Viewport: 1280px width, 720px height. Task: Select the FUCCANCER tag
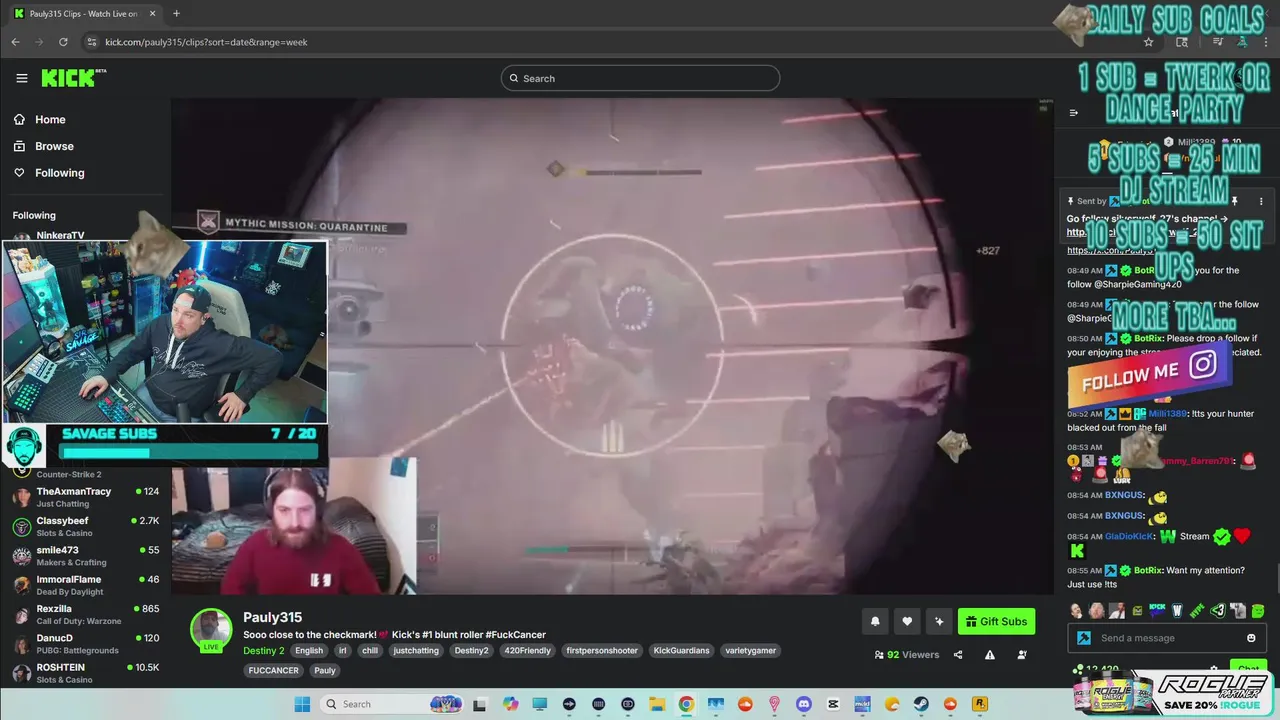pyautogui.click(x=274, y=670)
